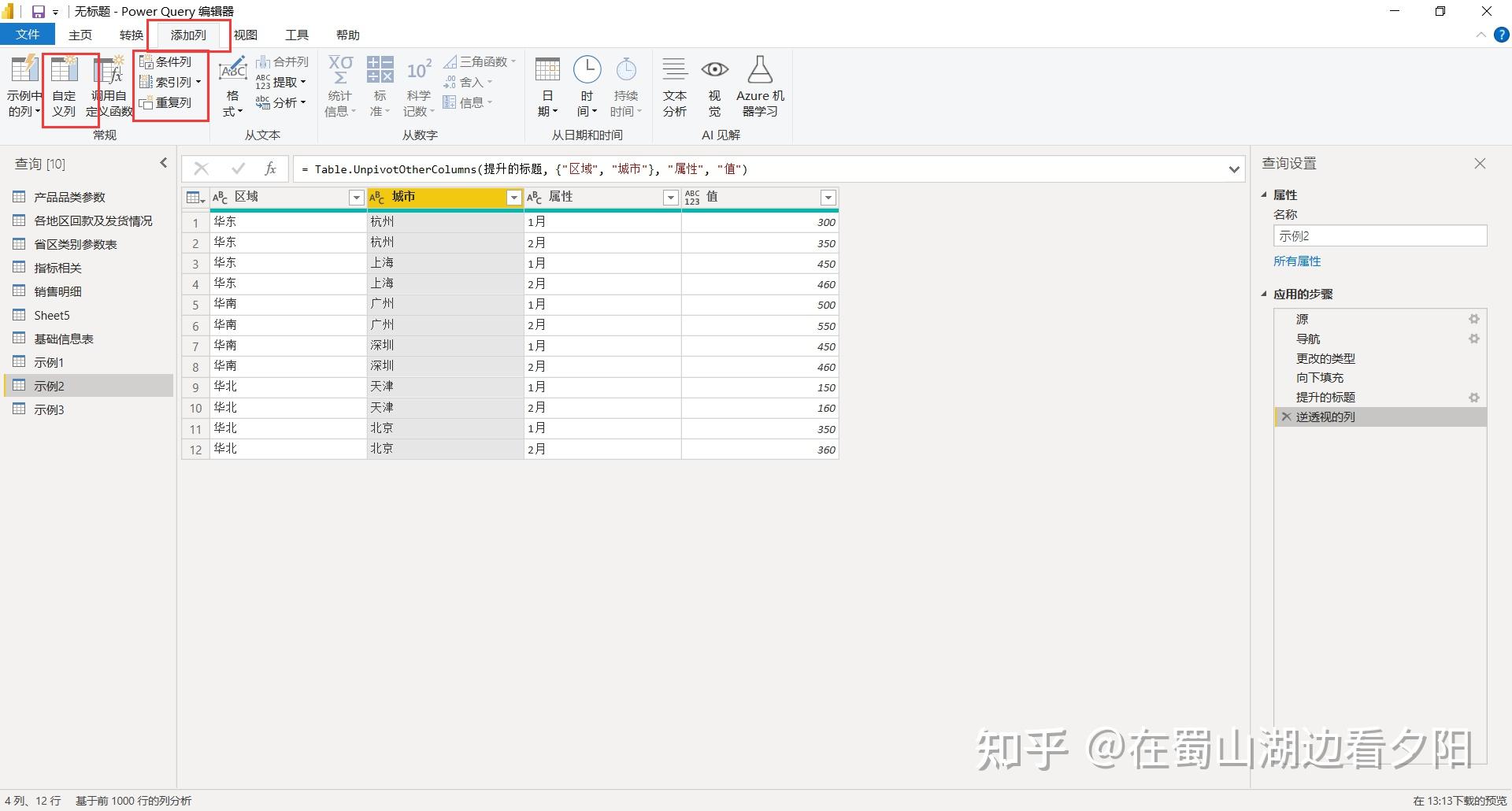Open the 区域 column filter dropdown
This screenshot has height=811, width=1512.
tap(356, 198)
